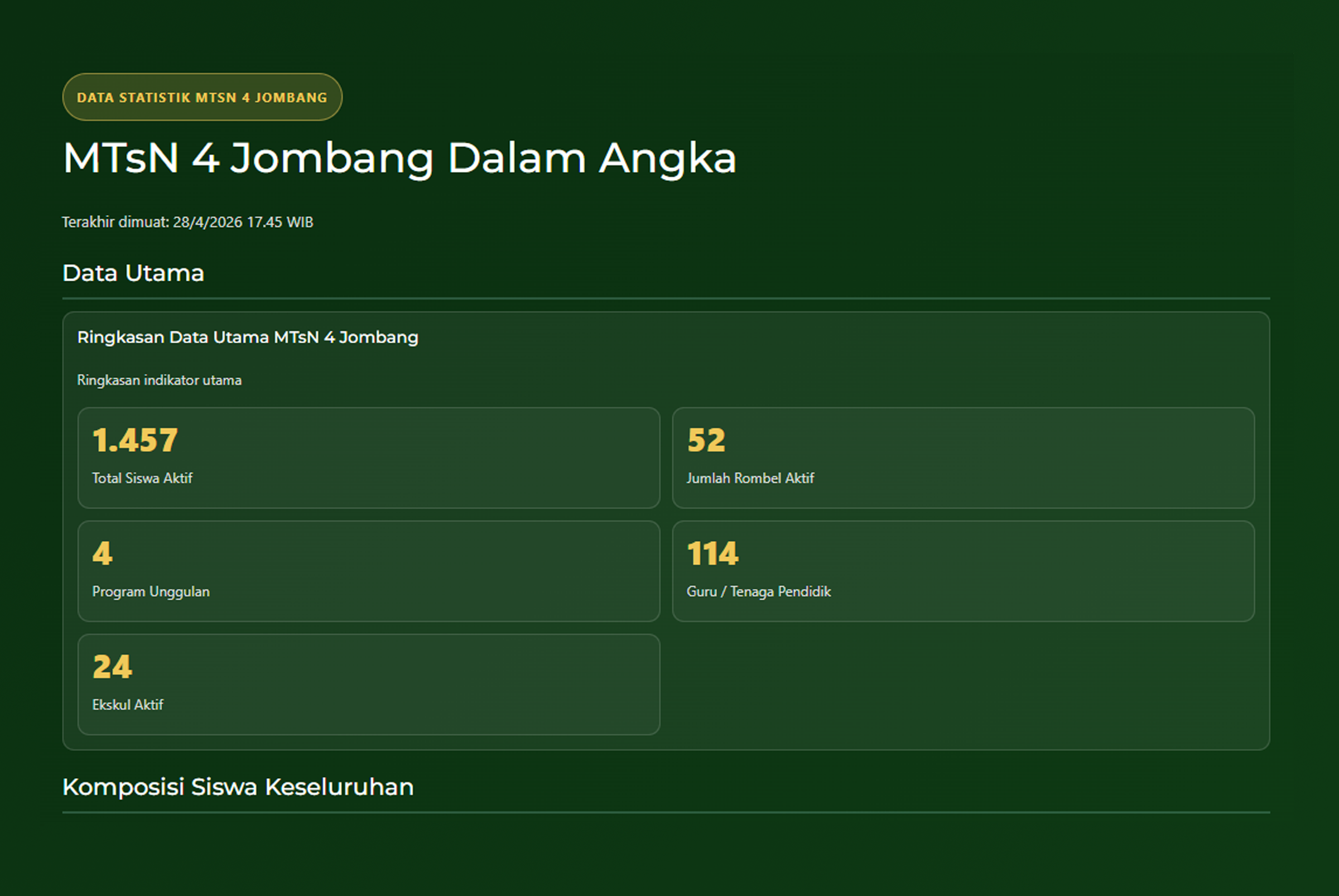The height and width of the screenshot is (896, 1339).
Task: Click the Guru / Tenaga Pendidik label
Action: point(758,591)
